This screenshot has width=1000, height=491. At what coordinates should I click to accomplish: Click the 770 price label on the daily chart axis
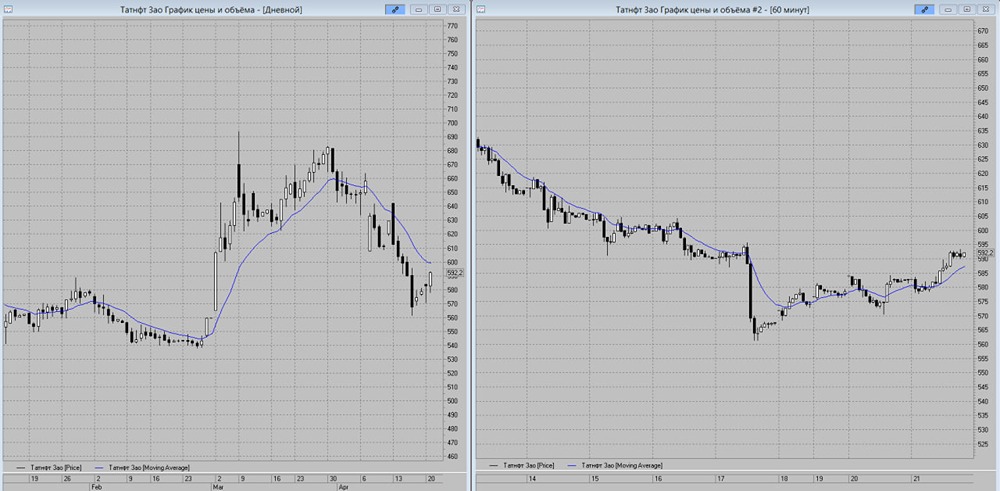[453, 26]
